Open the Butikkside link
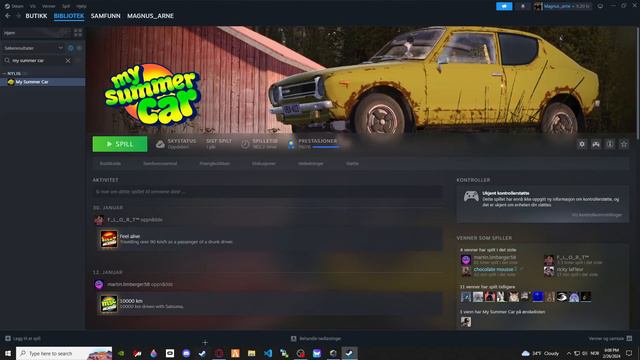This screenshot has width=640, height=360. [110, 163]
